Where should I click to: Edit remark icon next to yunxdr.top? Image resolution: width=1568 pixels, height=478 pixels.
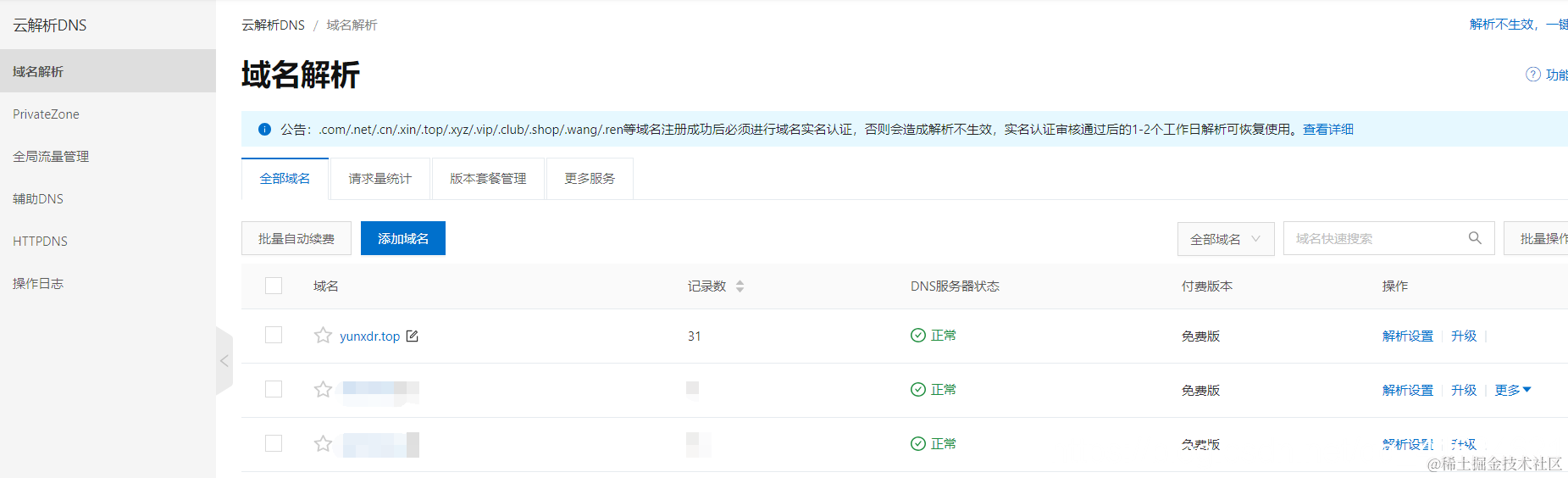click(413, 336)
